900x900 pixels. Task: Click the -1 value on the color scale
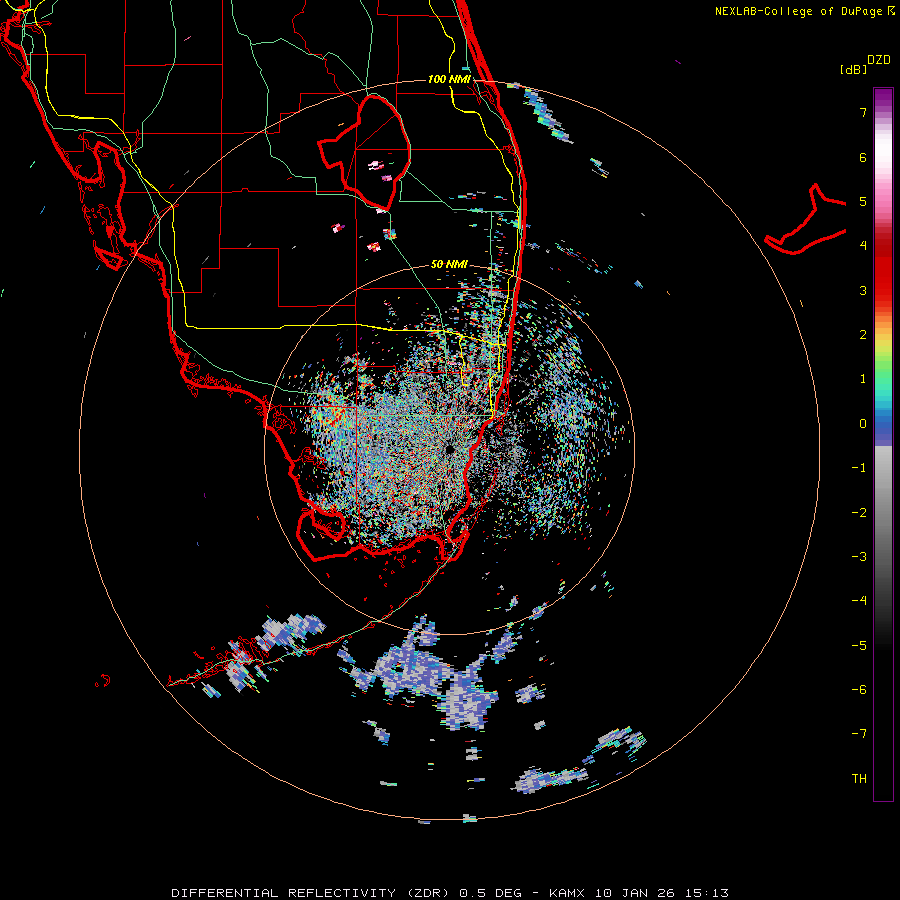859,468
